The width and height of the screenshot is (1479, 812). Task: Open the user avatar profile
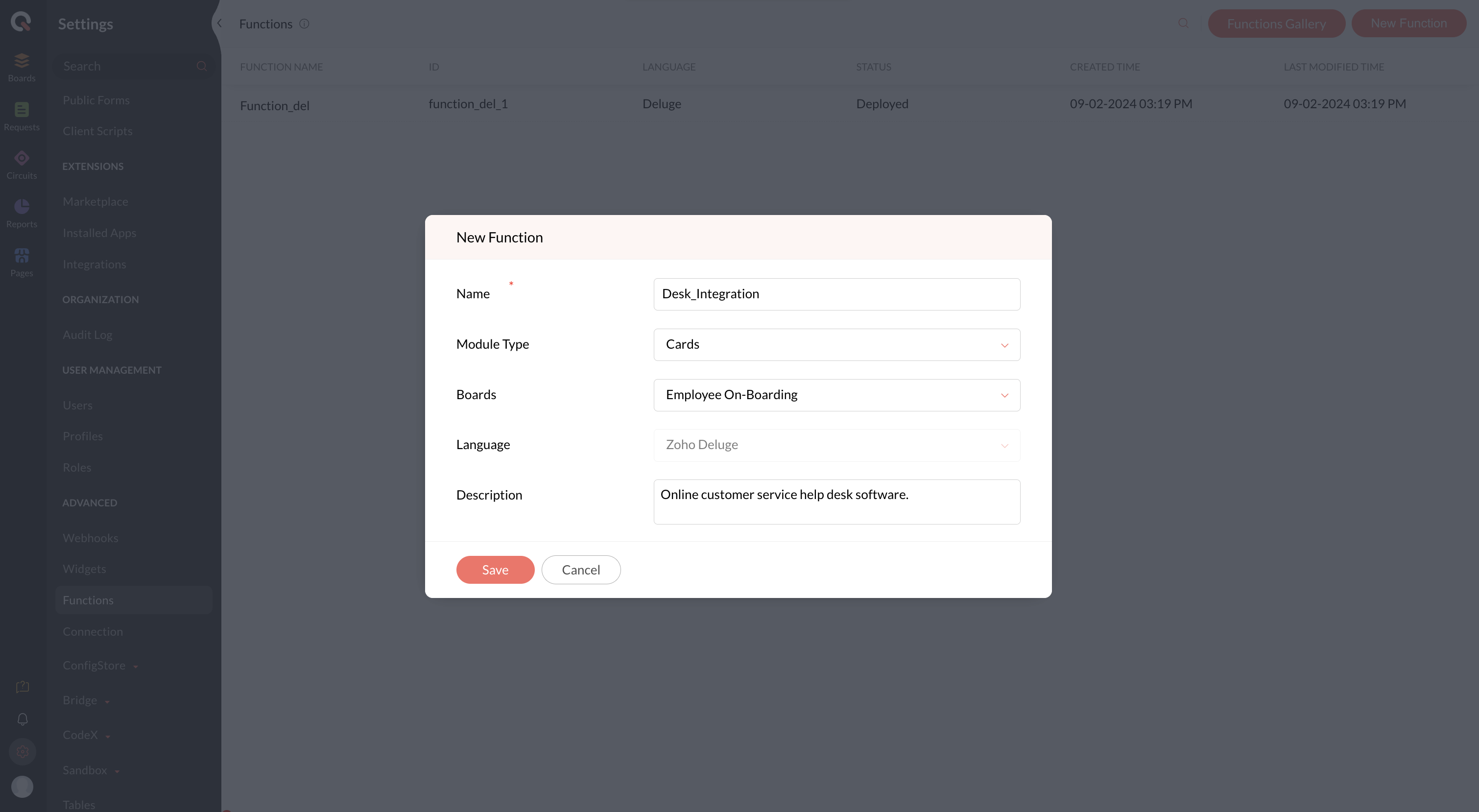coord(23,786)
